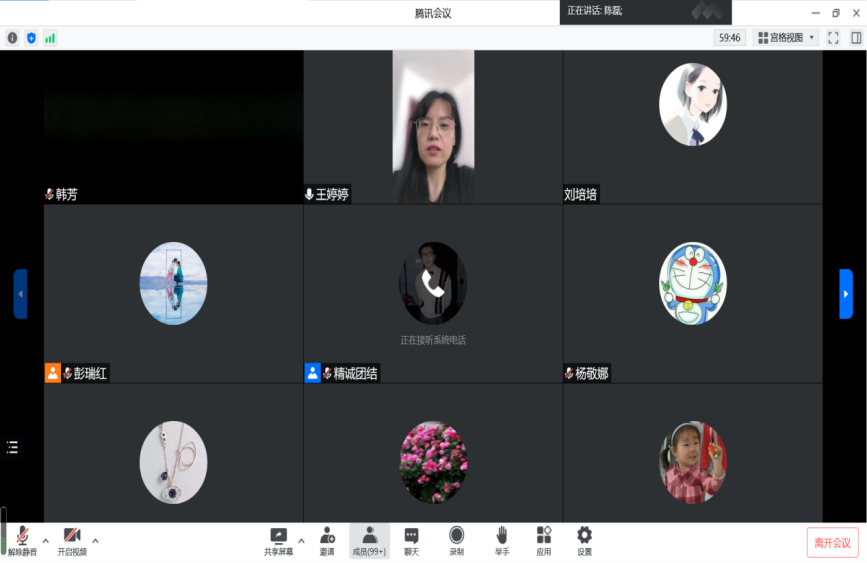
Task: Open the invite (邀请) panel
Action: point(327,540)
